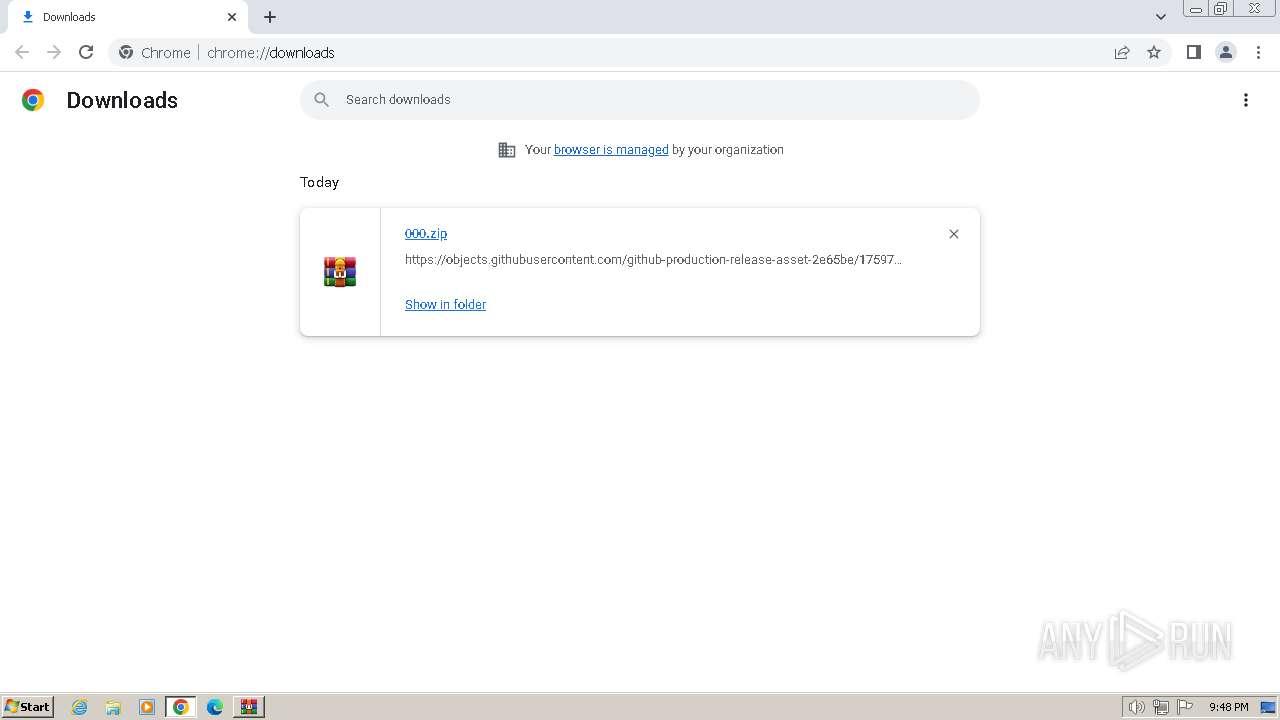The image size is (1280, 720).
Task: Bookmark this page with the star
Action: click(1154, 52)
